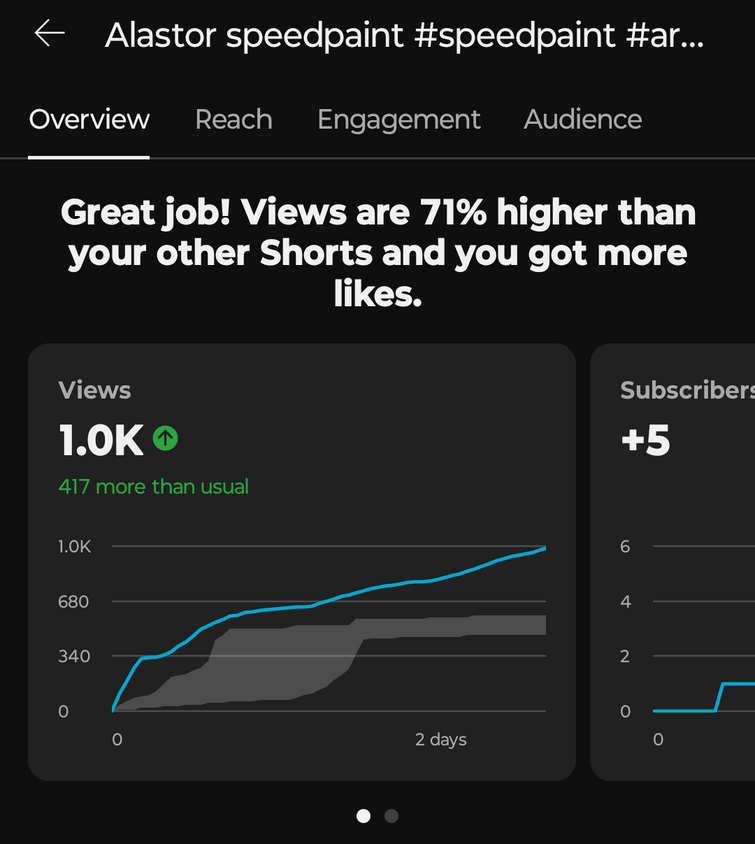Viewport: 755px width, 844px height.
Task: Click the 417 more than usual text
Action: point(153,487)
